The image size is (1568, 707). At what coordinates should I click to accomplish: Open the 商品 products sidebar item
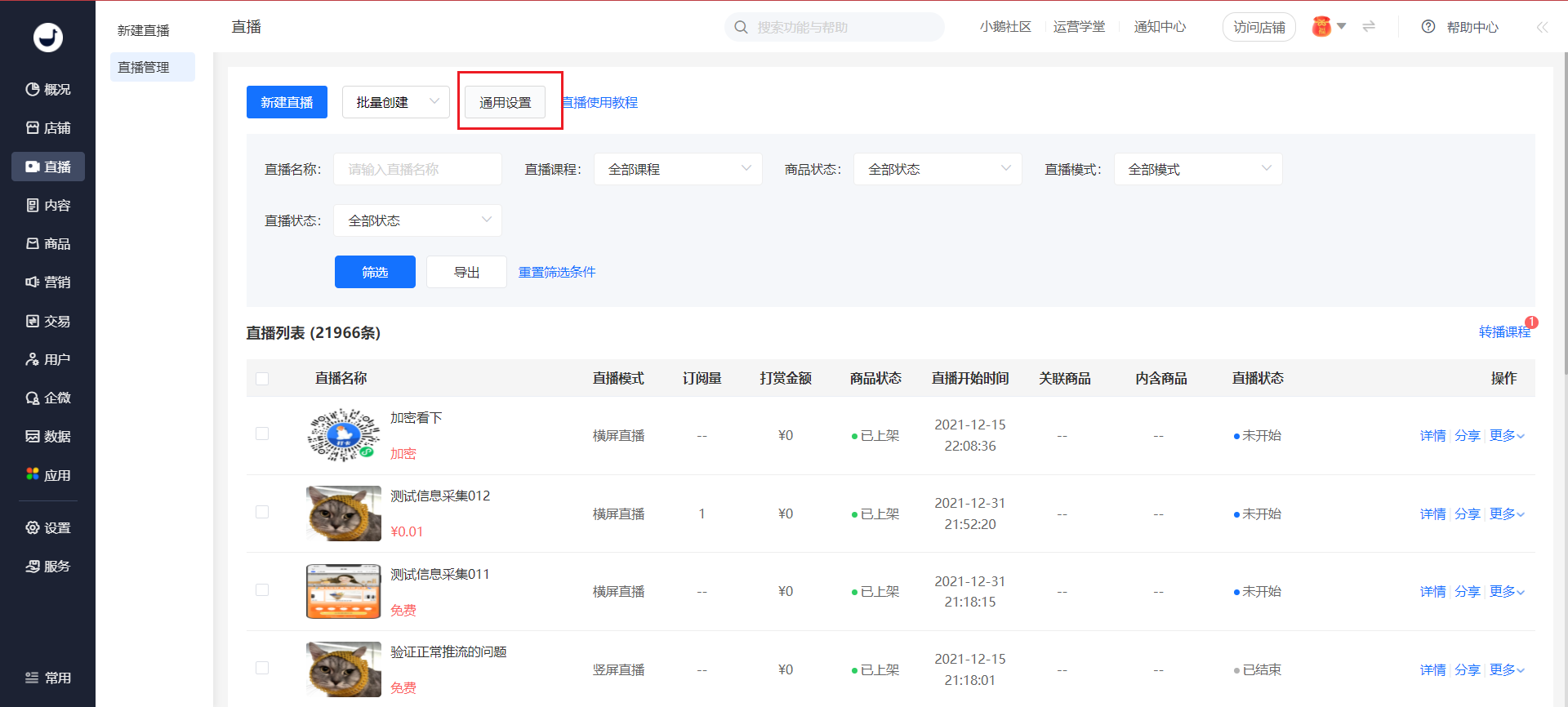[x=48, y=243]
